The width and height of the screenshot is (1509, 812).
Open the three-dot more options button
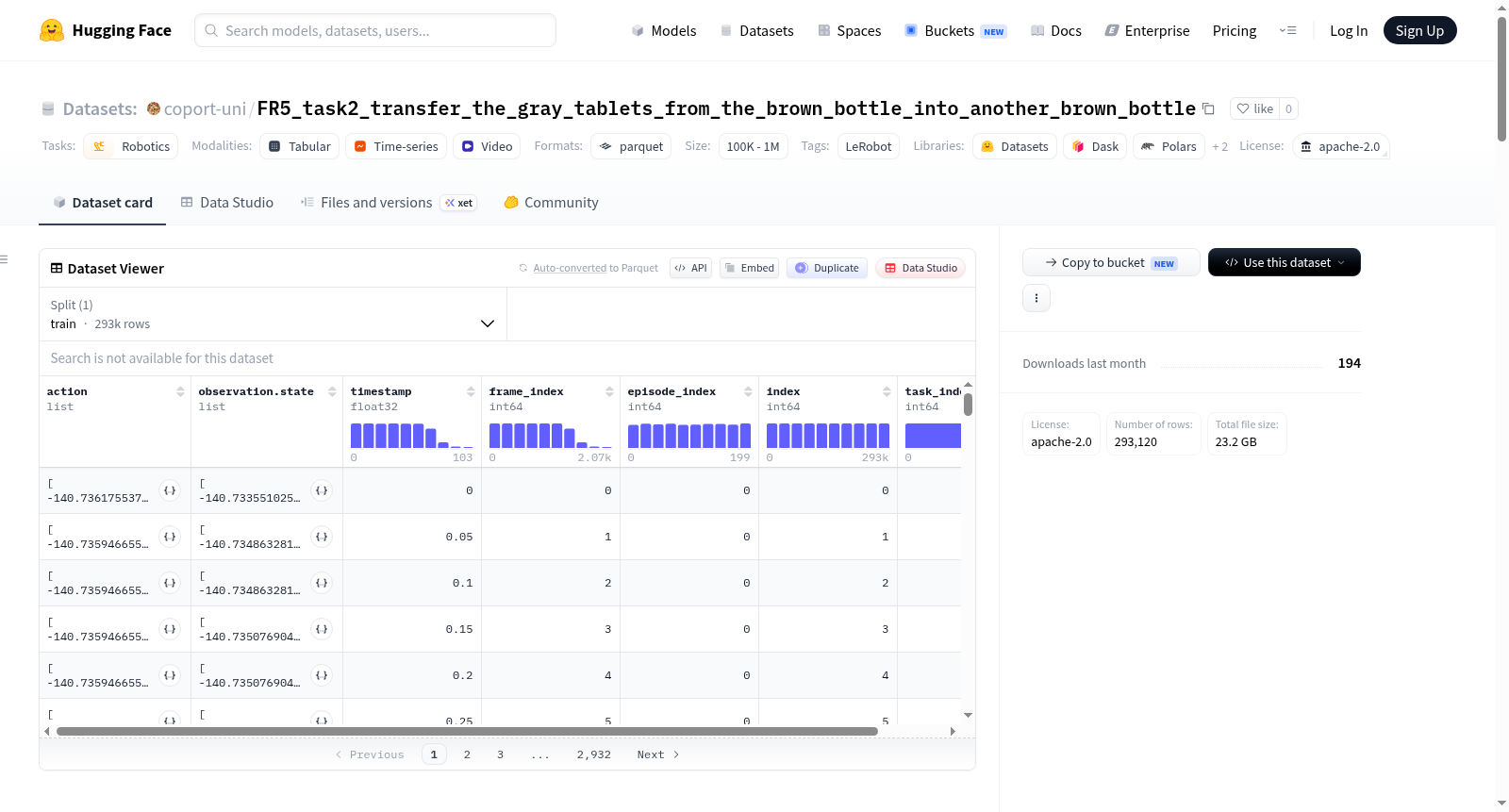click(x=1036, y=298)
